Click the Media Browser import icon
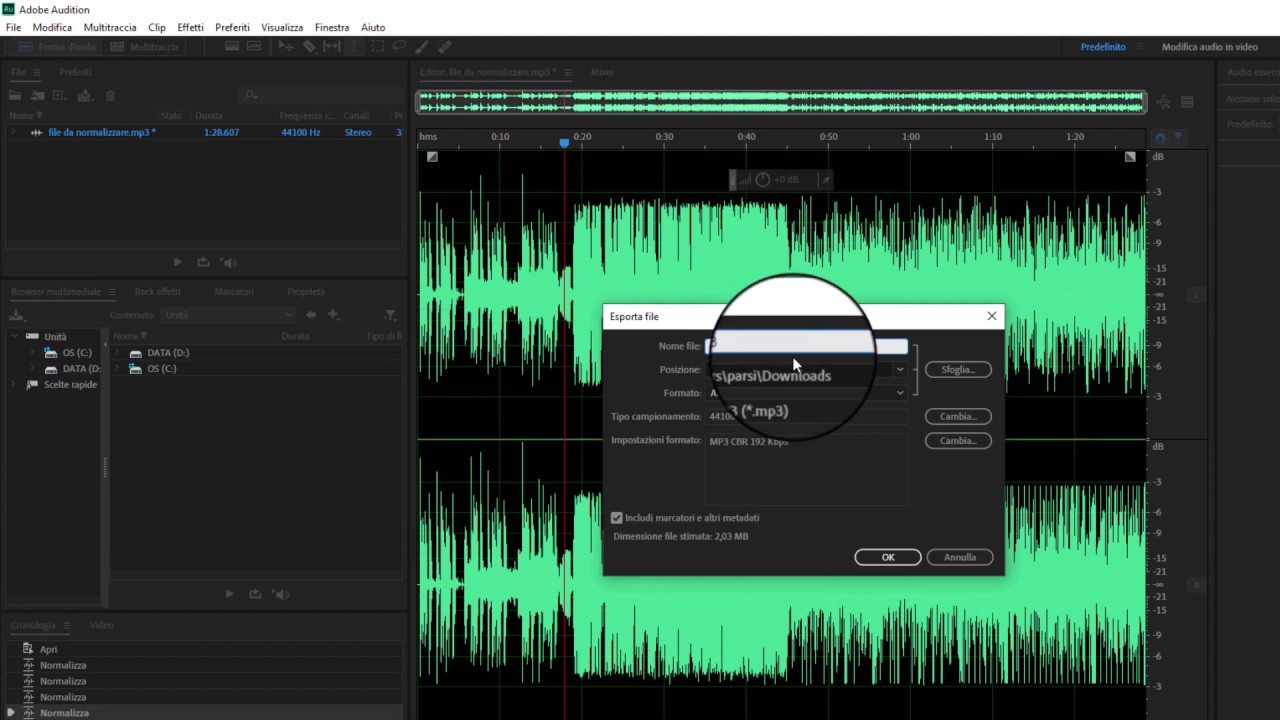The width and height of the screenshot is (1280, 720). [x=16, y=315]
